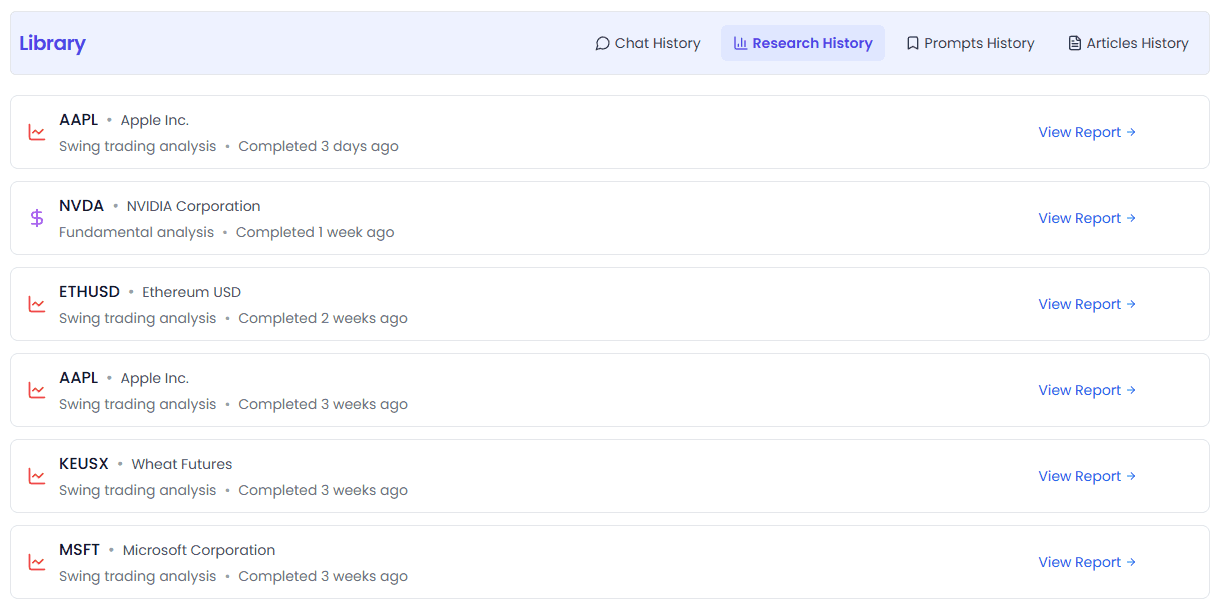Click "Completed 2 weeks ago" text
This screenshot has width=1224, height=606.
click(323, 318)
